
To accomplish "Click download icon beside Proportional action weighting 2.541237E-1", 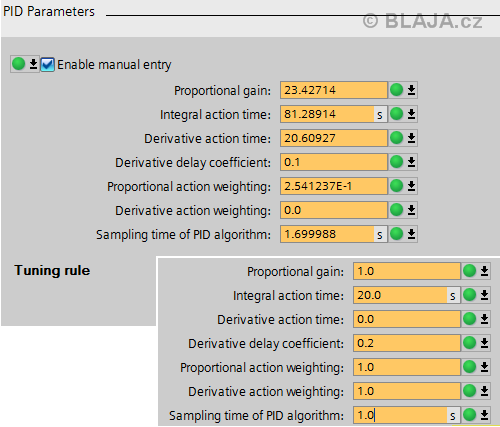I will tap(411, 186).
